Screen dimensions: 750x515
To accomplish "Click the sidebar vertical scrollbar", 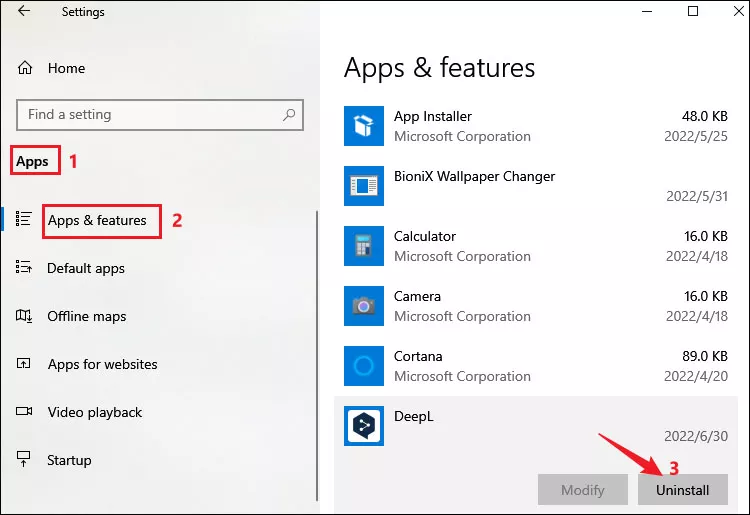I will [x=317, y=356].
